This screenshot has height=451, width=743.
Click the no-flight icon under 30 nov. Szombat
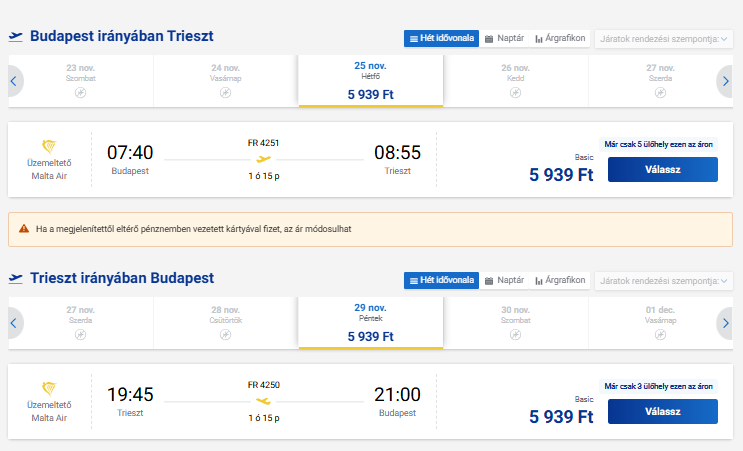pos(515,334)
